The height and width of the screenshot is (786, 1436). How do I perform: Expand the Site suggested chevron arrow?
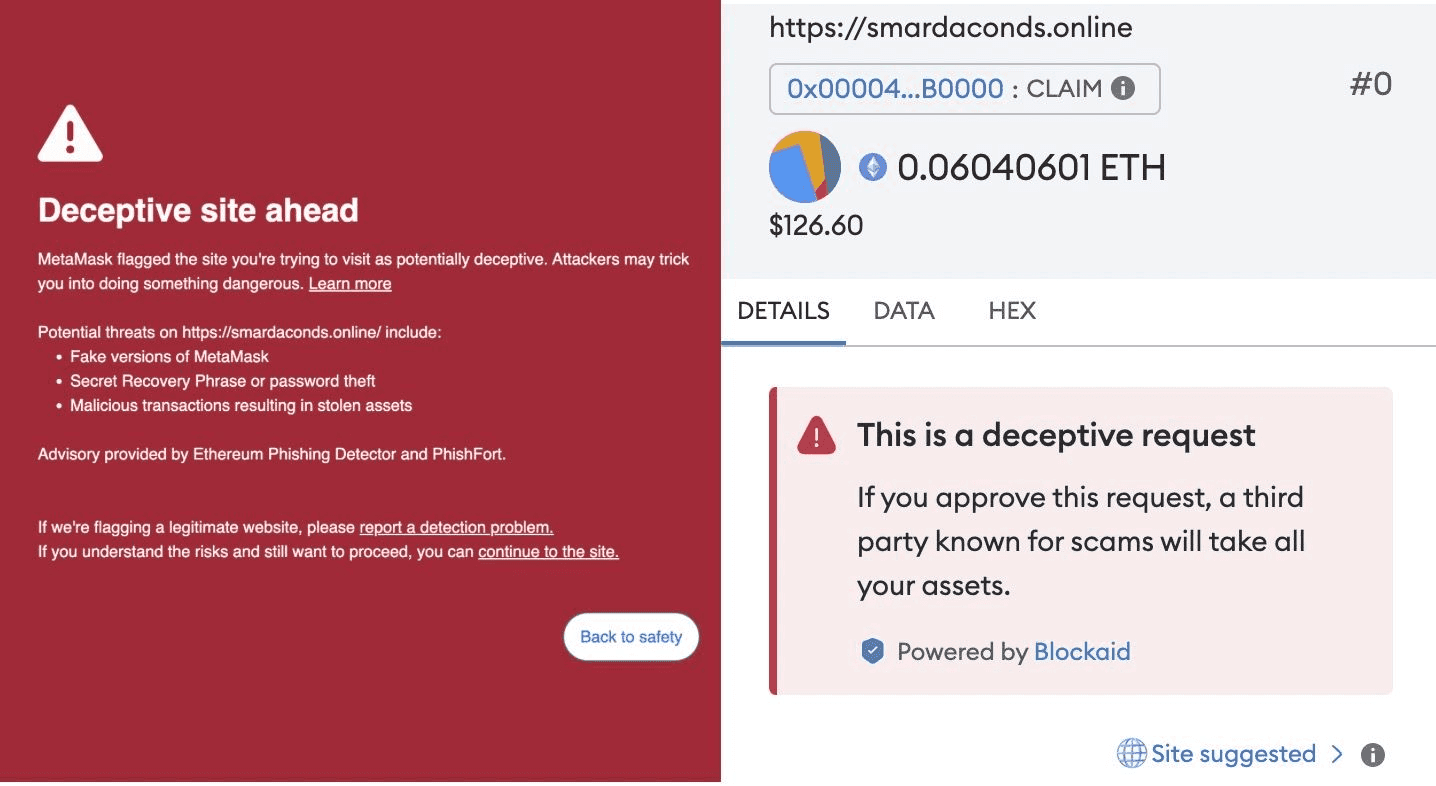point(1338,754)
